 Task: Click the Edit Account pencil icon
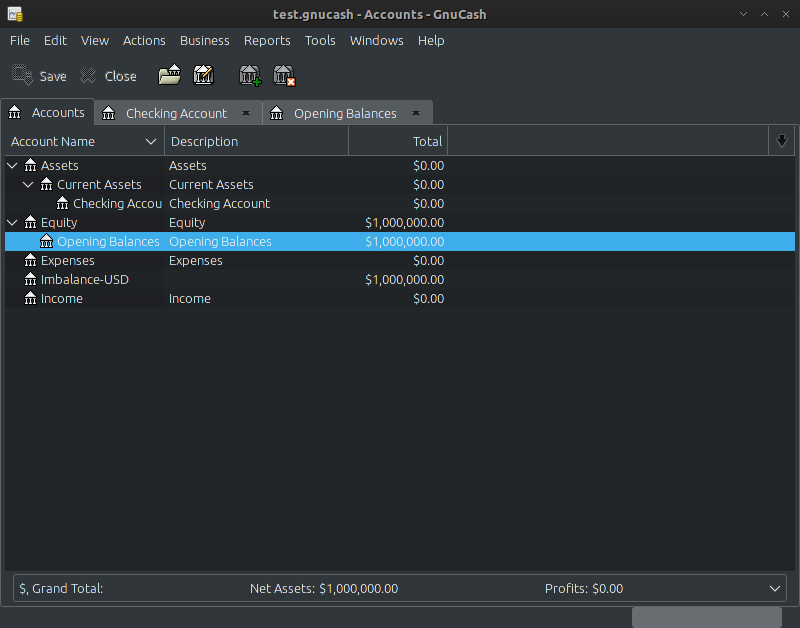tap(204, 75)
